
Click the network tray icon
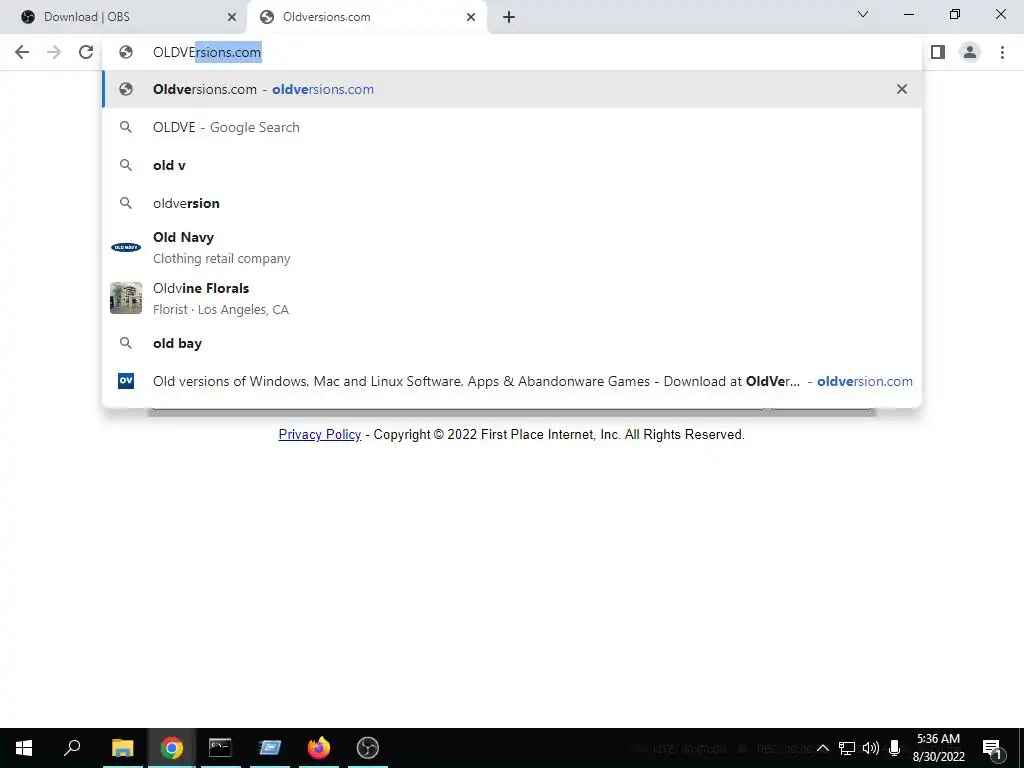pos(847,748)
